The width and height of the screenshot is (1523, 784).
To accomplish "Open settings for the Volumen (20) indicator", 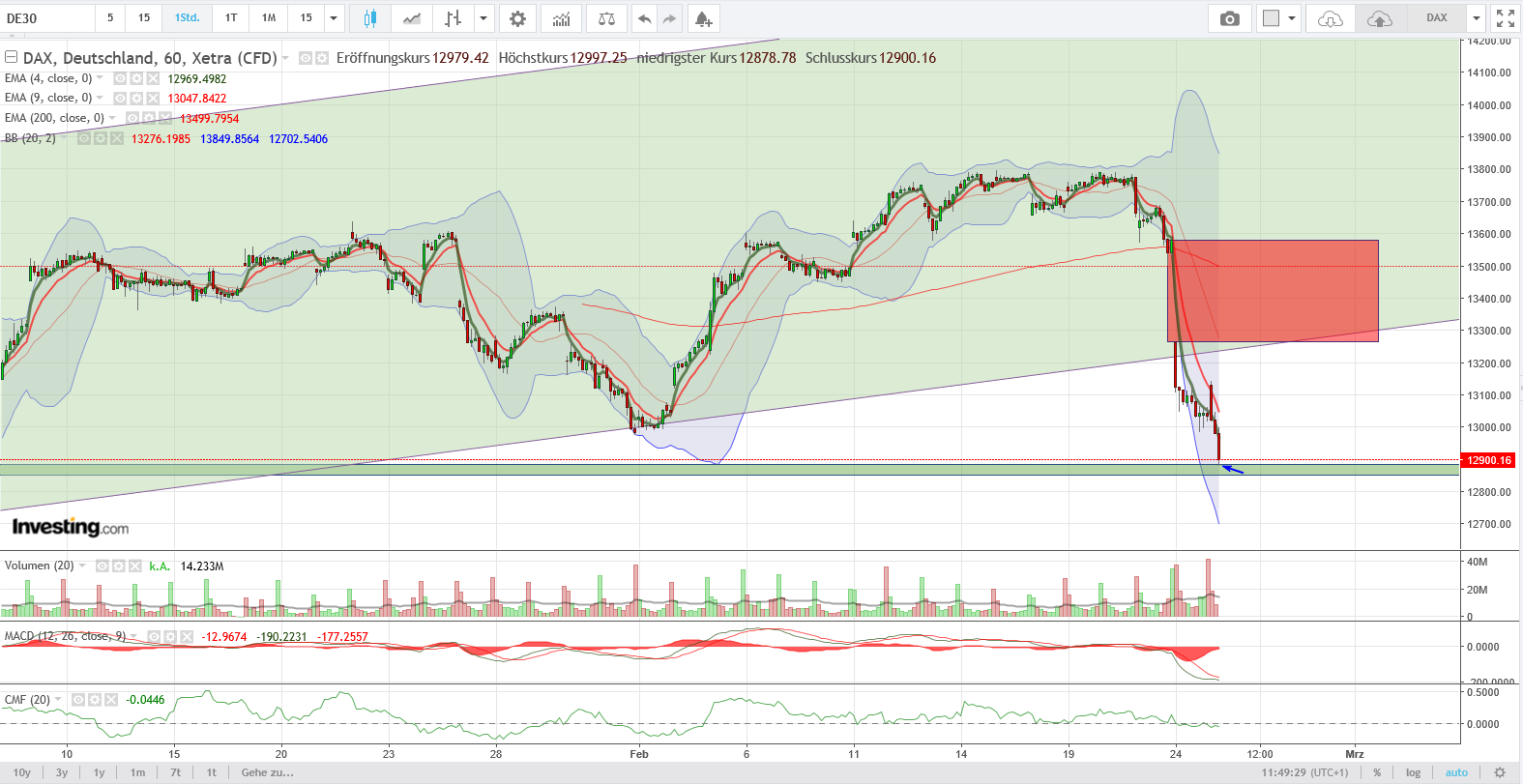I will [x=118, y=566].
